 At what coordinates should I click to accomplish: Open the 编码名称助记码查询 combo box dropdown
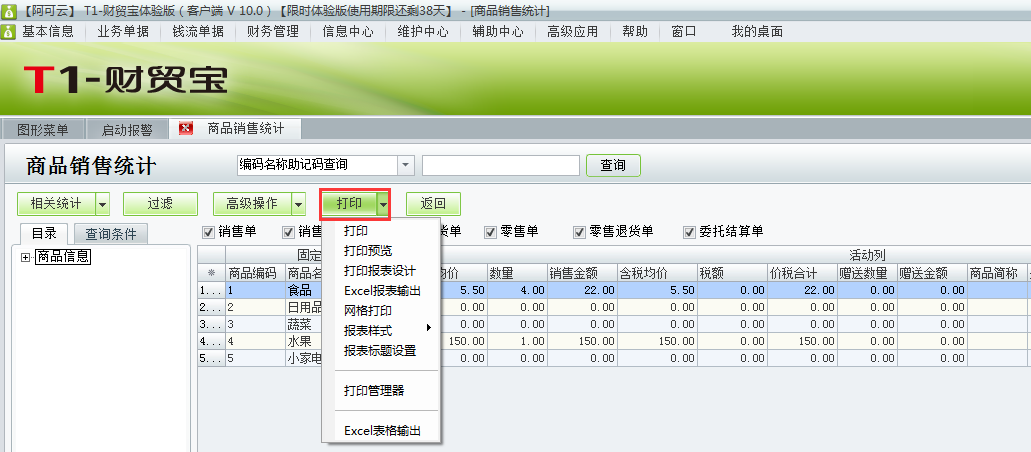click(405, 165)
